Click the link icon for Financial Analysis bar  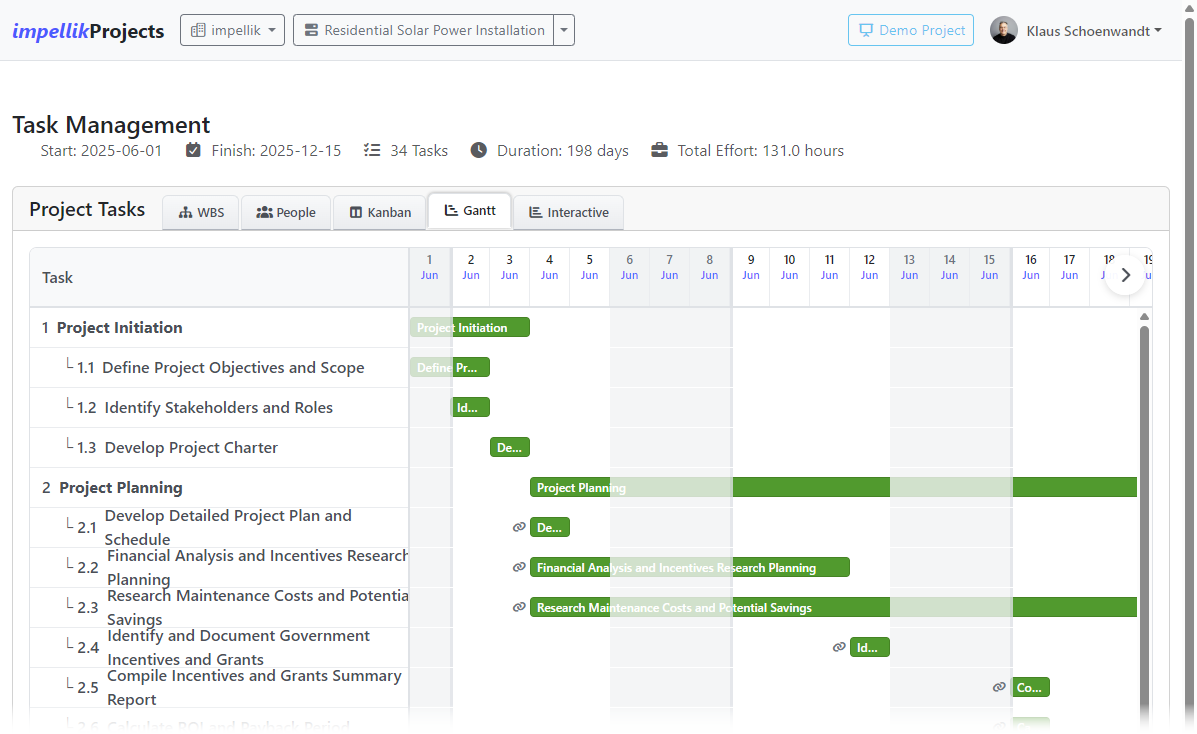519,567
